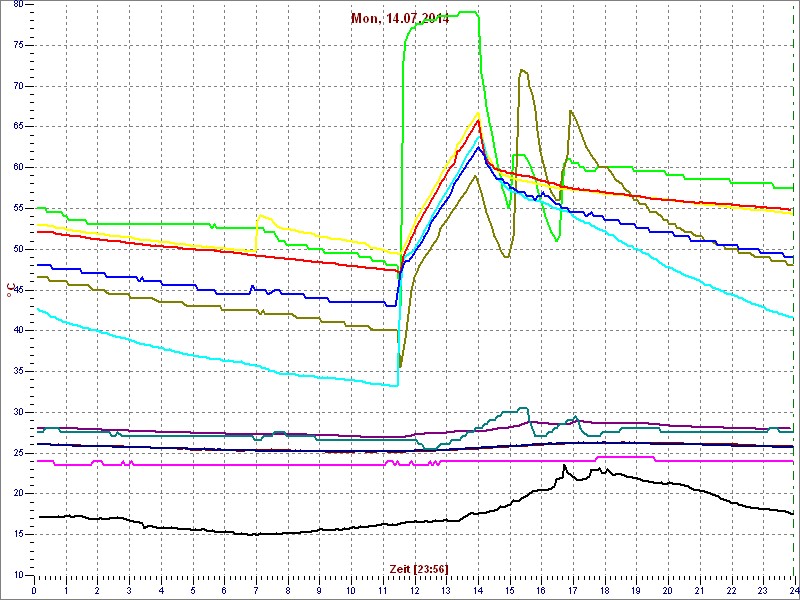The height and width of the screenshot is (600, 800).
Task: Select the '65' temperature axis label
Action: [17, 127]
